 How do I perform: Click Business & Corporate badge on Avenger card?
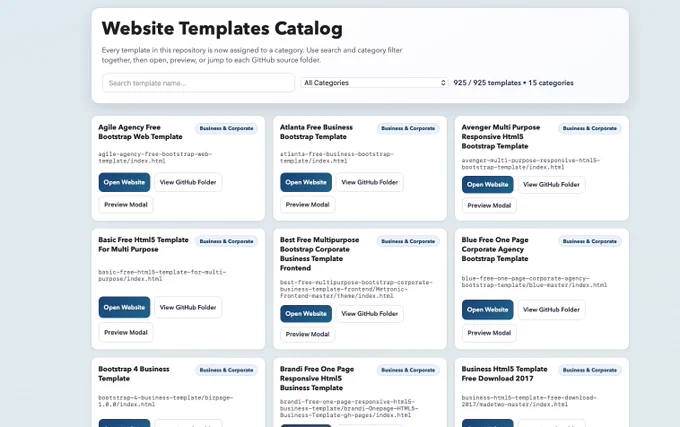click(x=590, y=128)
